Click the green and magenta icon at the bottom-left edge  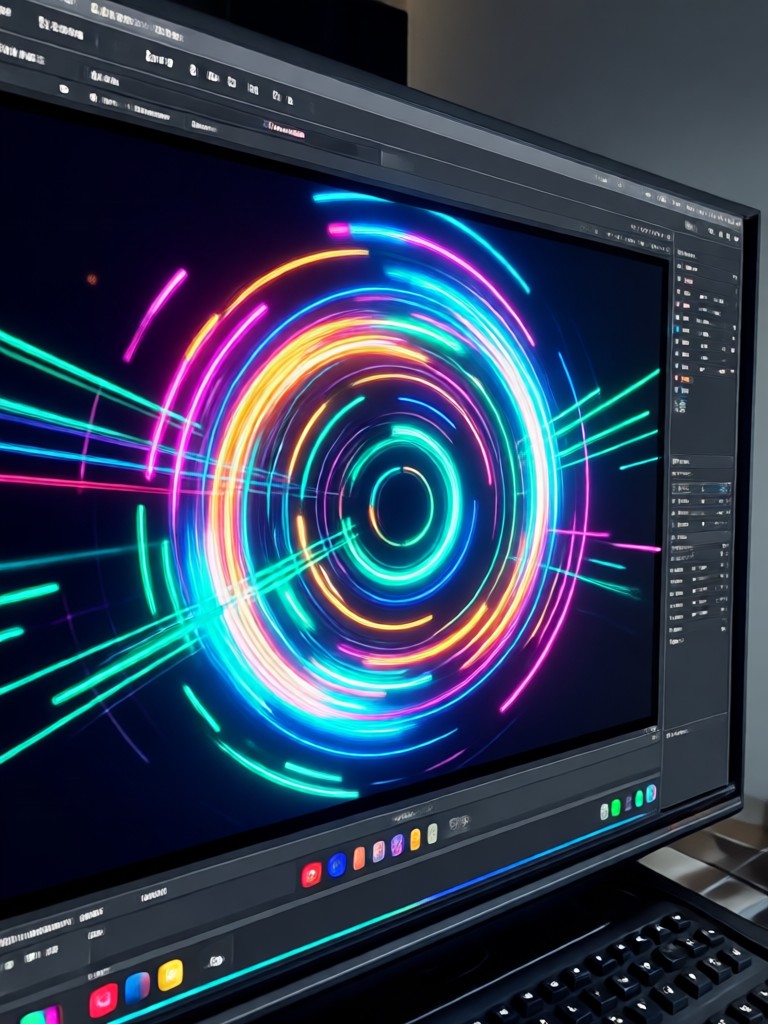[40, 1016]
